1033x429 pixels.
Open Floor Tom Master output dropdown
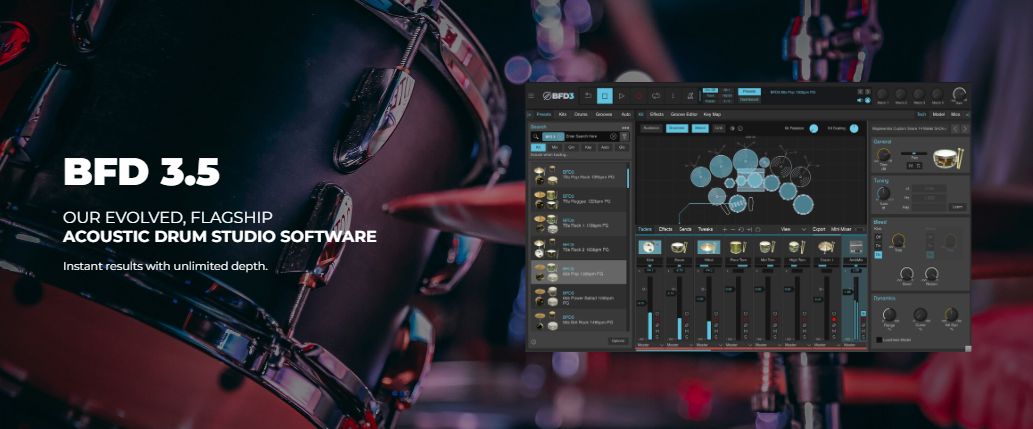tap(738, 345)
